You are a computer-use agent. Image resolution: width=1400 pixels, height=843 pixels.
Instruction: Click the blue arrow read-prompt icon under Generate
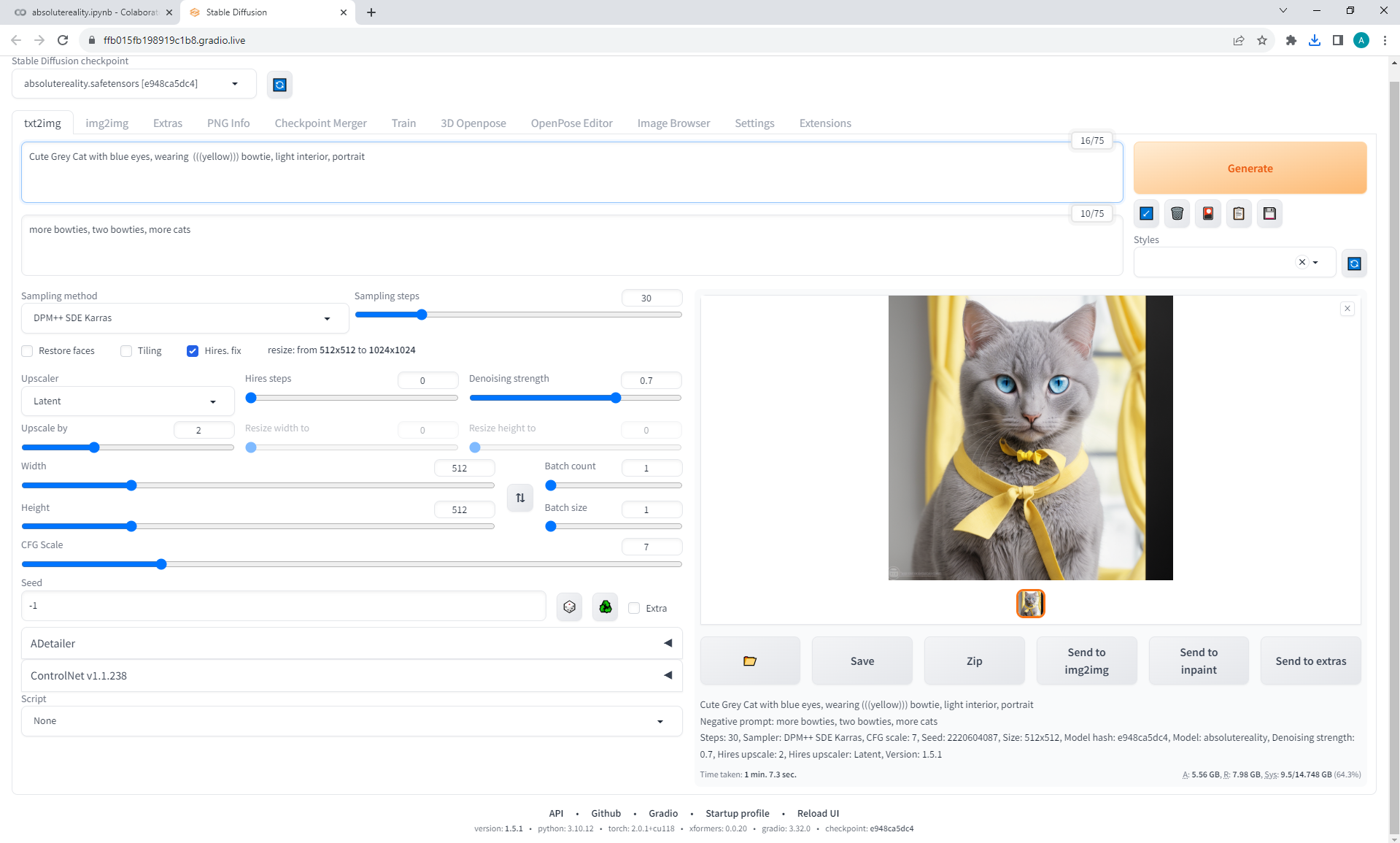[1146, 214]
